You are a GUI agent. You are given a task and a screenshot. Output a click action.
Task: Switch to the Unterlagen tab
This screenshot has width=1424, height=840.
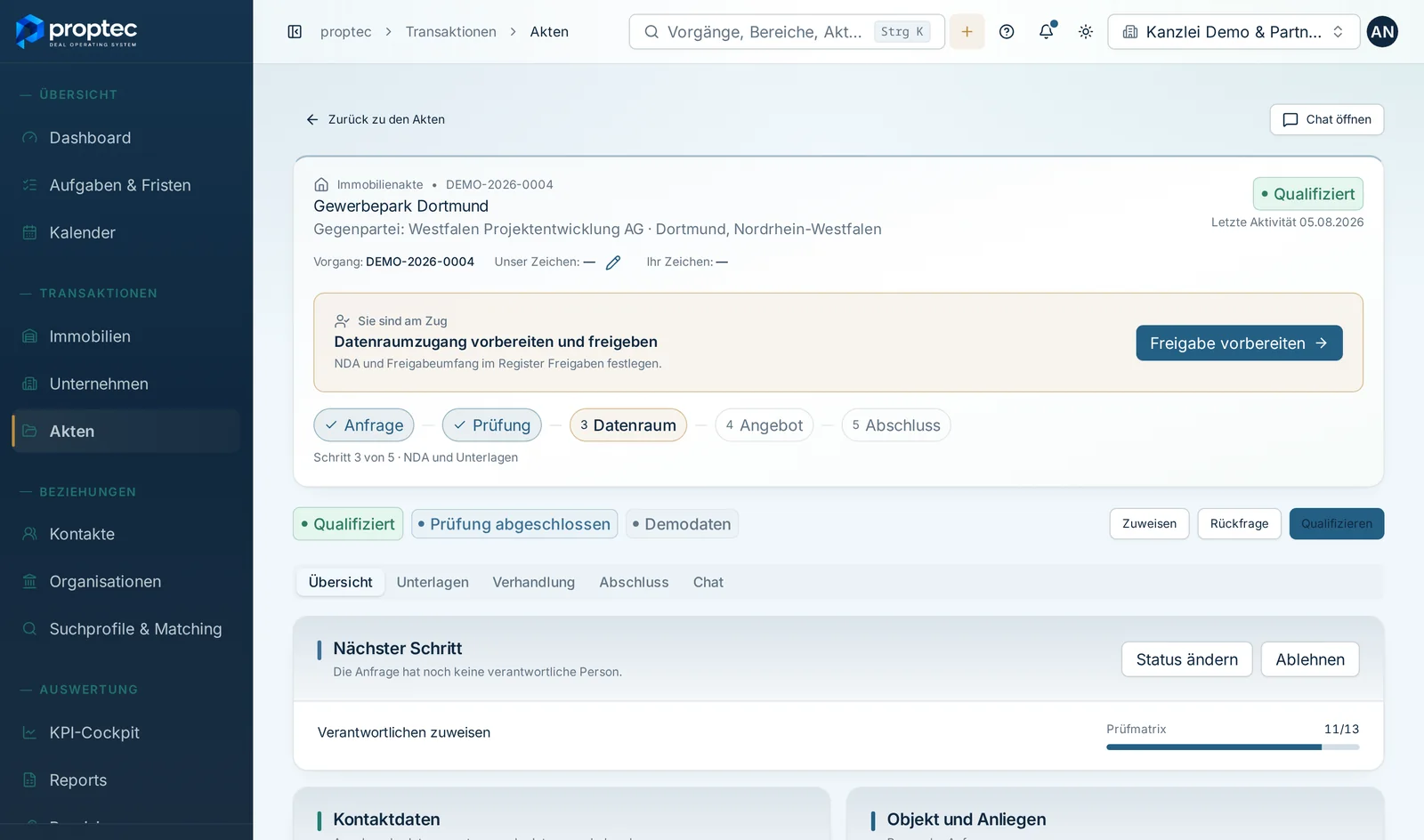(433, 582)
